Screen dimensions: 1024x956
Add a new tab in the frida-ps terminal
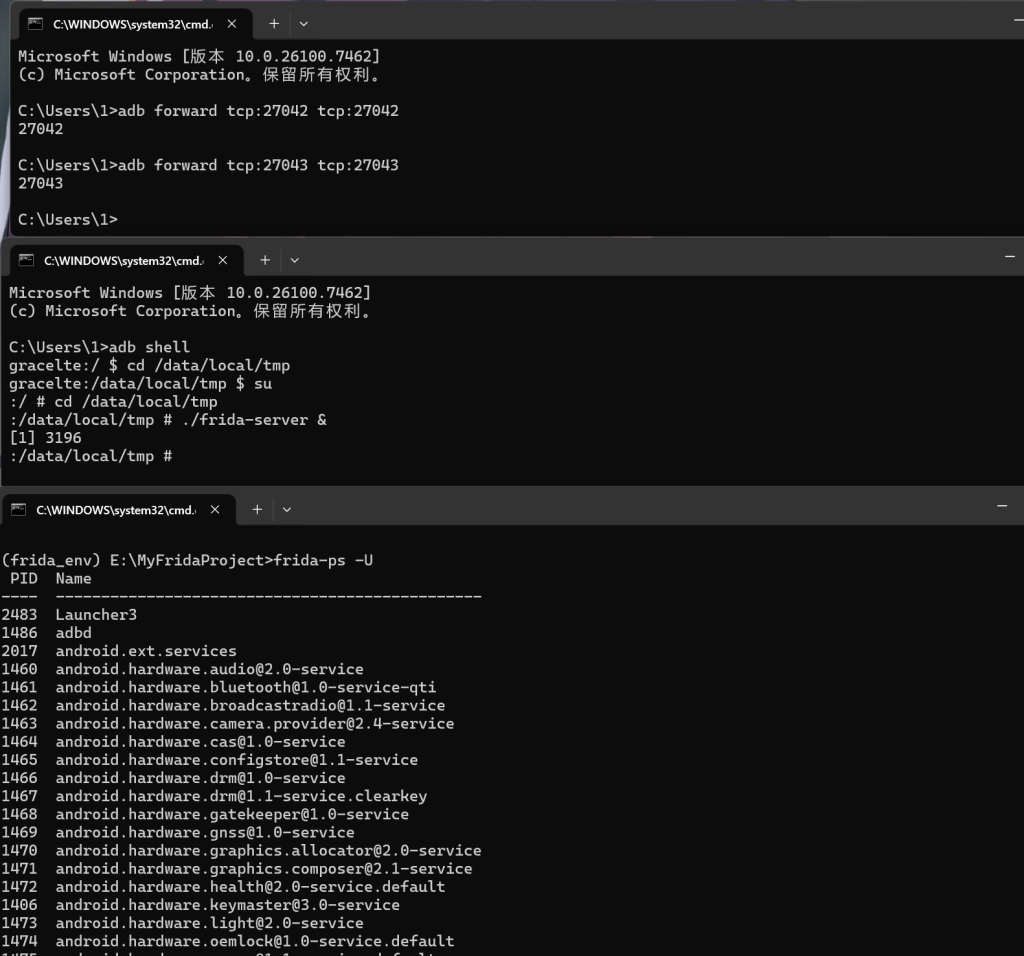coord(257,509)
